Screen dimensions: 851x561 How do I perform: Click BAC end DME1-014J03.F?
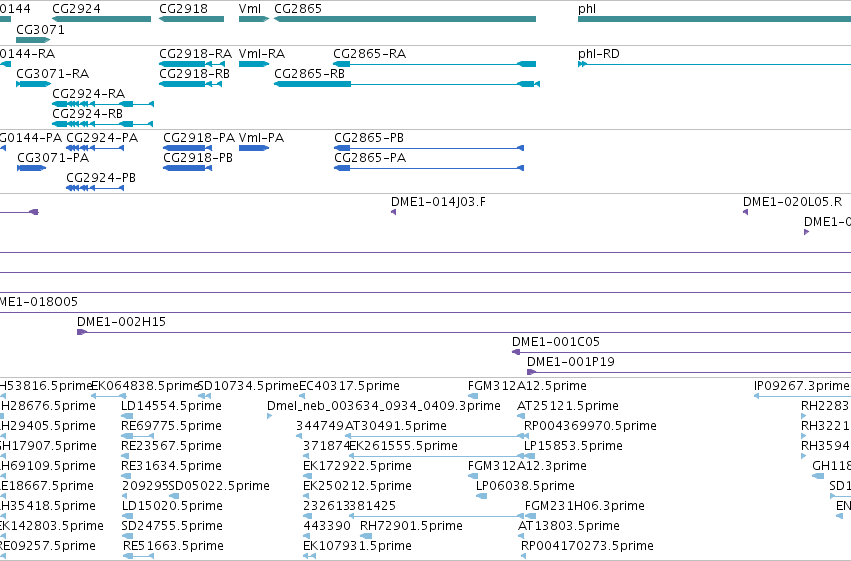(393, 212)
